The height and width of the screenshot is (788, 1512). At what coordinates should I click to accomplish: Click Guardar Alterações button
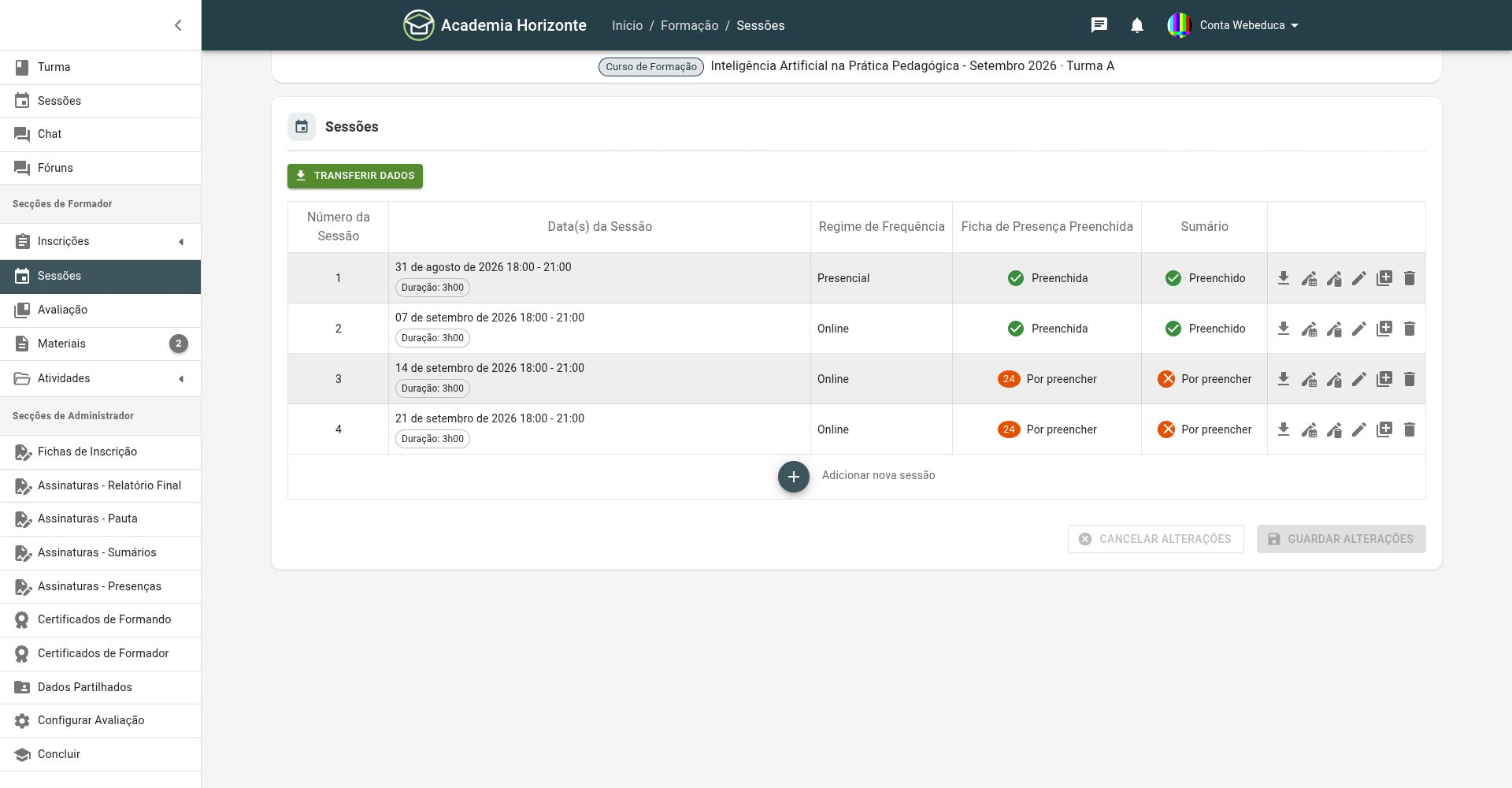pos(1341,539)
